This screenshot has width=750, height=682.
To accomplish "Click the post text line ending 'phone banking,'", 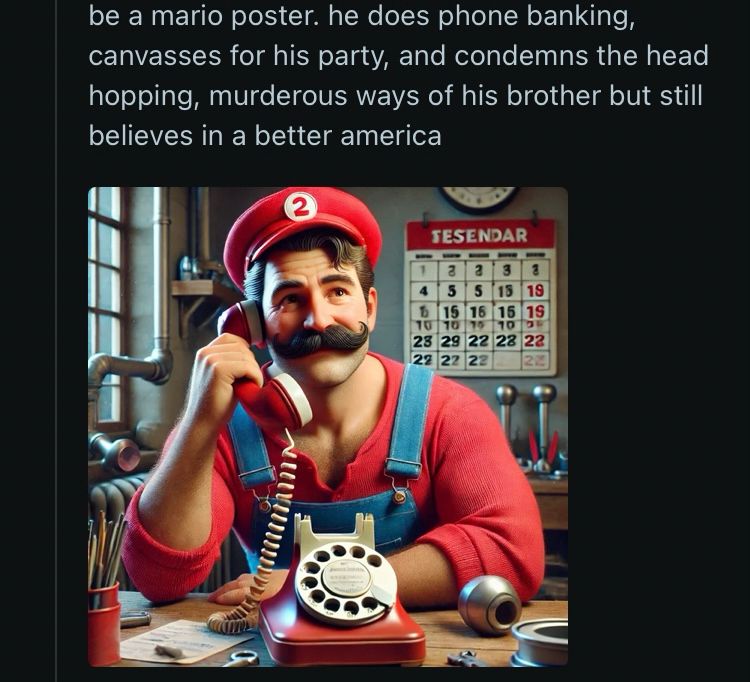I will (x=362, y=17).
